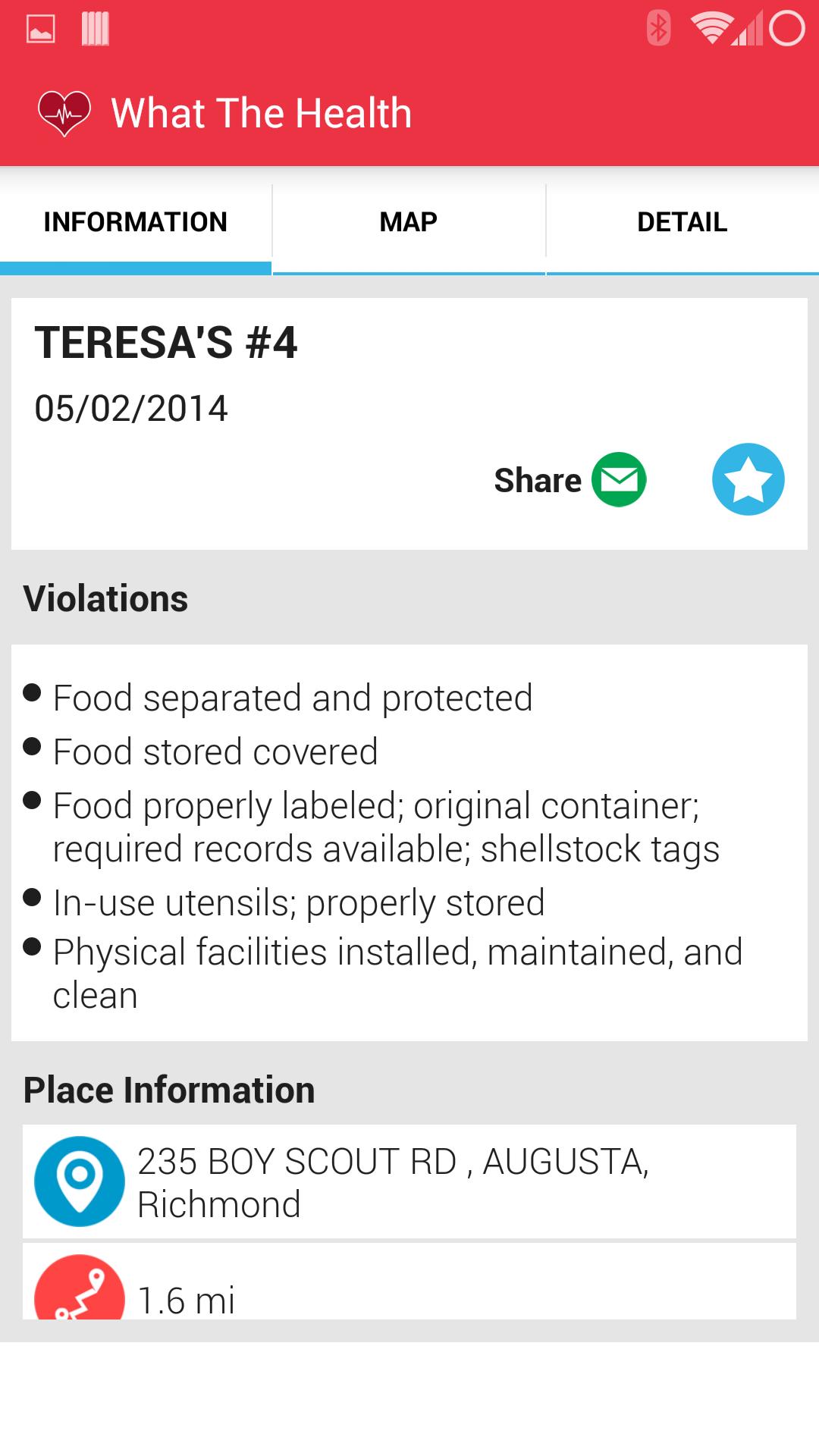Tap the Food separated and protected violation
Screen dimensions: 819x1456
pos(293,698)
